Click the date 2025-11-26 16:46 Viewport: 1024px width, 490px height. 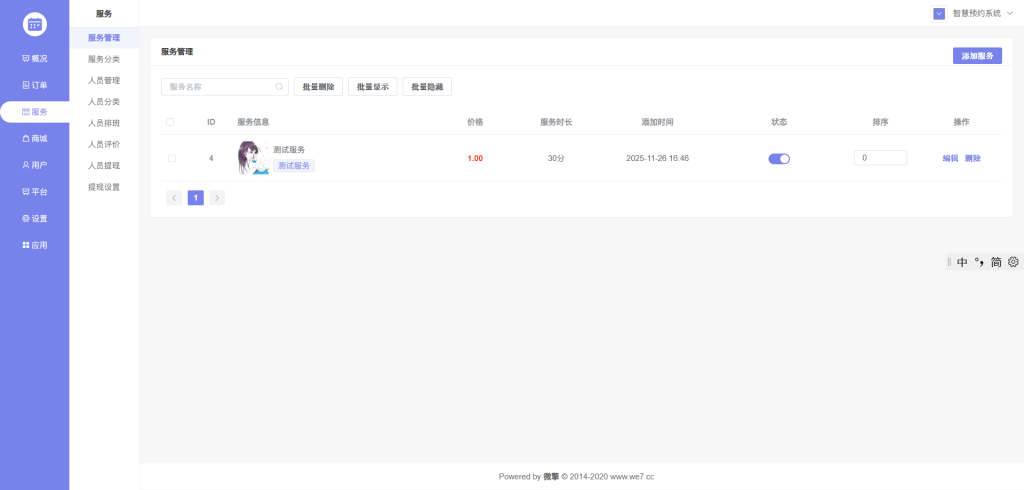tap(657, 158)
